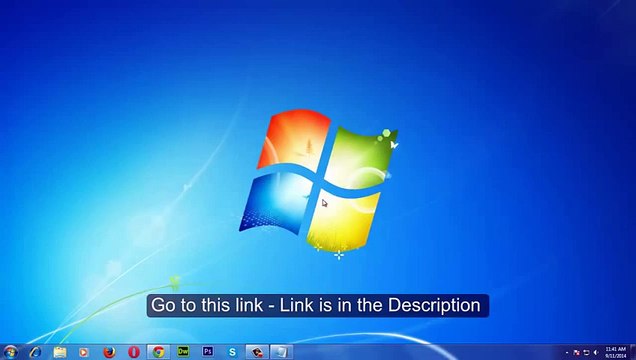Viewport: 636px width, 360px height.
Task: Open Firefox from the taskbar
Action: (109, 352)
